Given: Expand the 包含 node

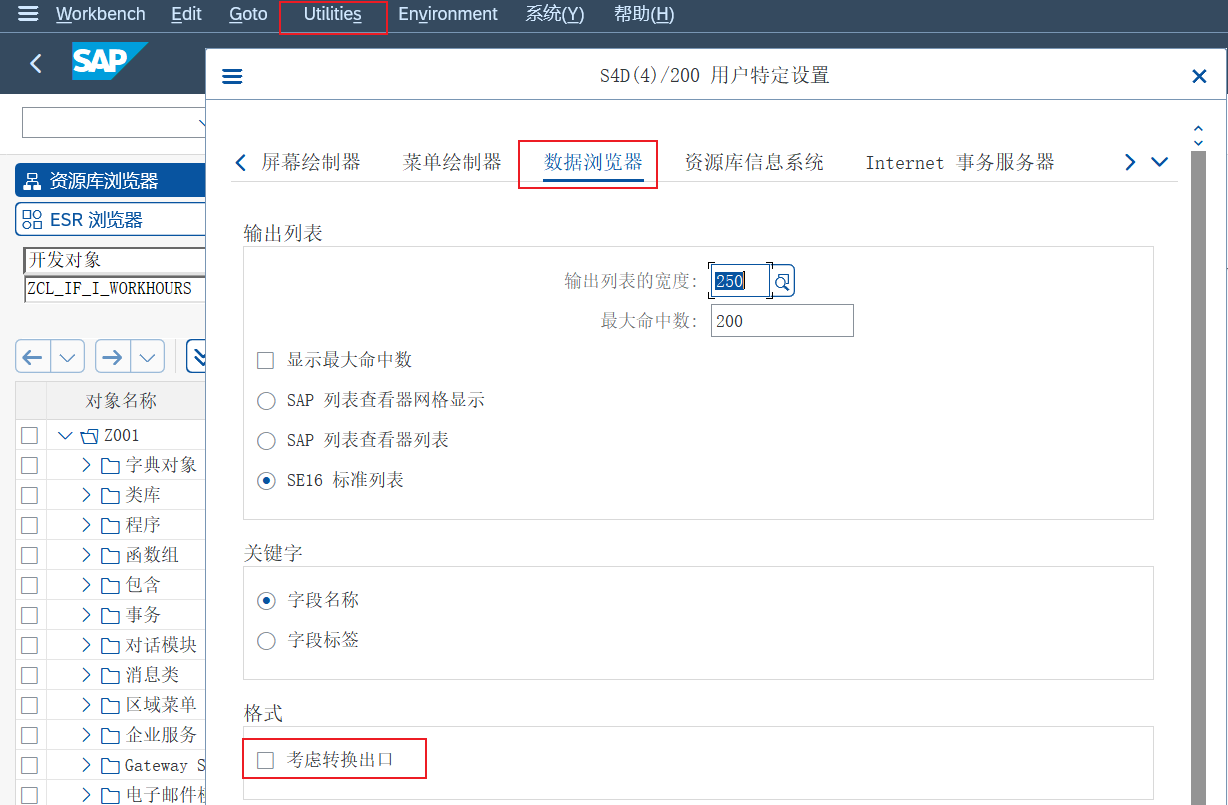Looking at the screenshot, I should point(86,586).
